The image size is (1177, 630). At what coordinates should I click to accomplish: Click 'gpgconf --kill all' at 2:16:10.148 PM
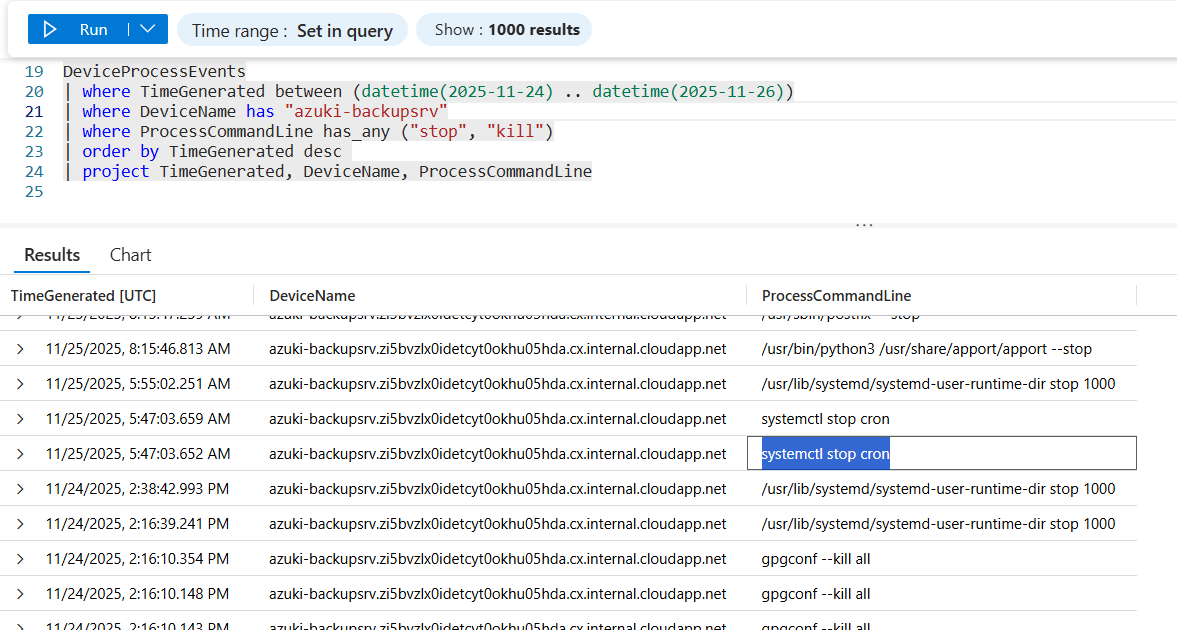coord(816,594)
